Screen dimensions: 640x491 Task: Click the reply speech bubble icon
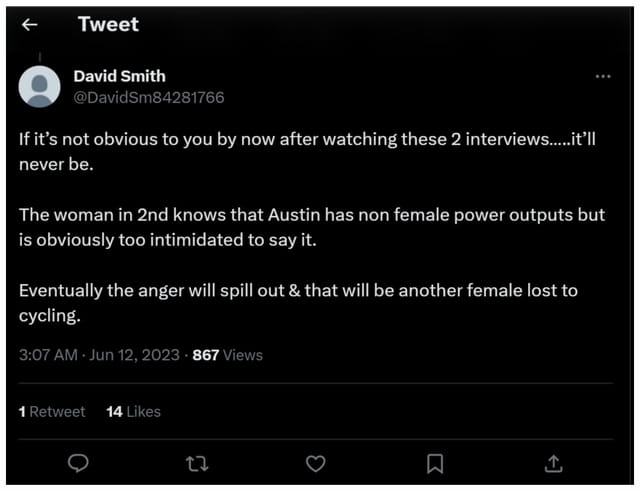pos(80,463)
